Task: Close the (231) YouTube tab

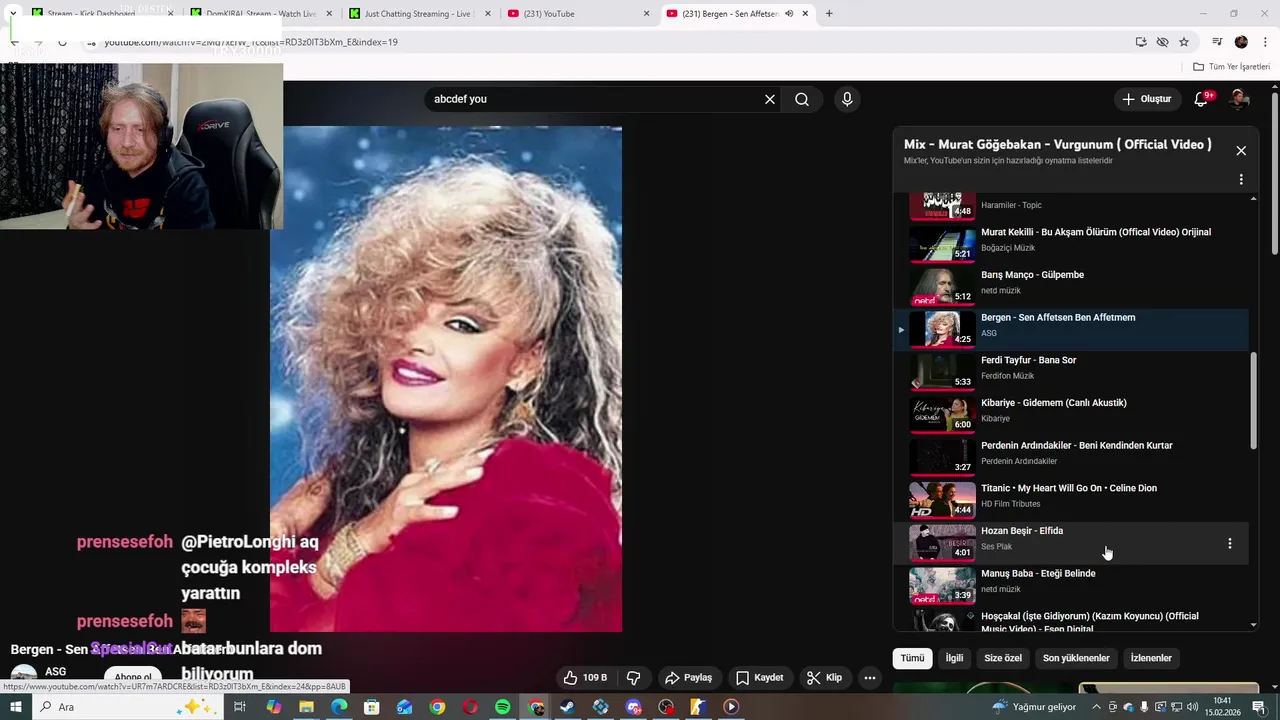Action: point(646,14)
